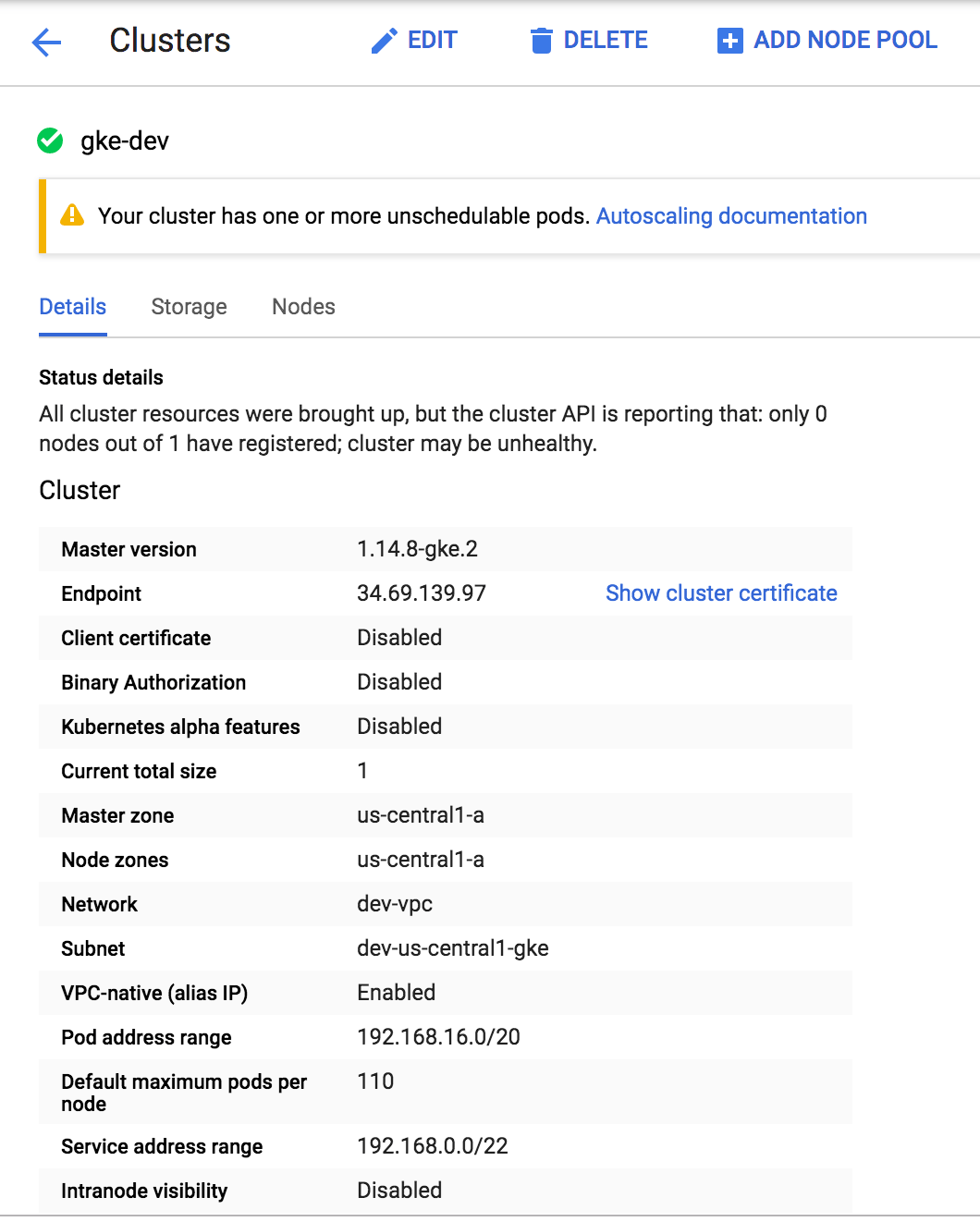Click the Master zone value us-central1-a

click(x=421, y=815)
